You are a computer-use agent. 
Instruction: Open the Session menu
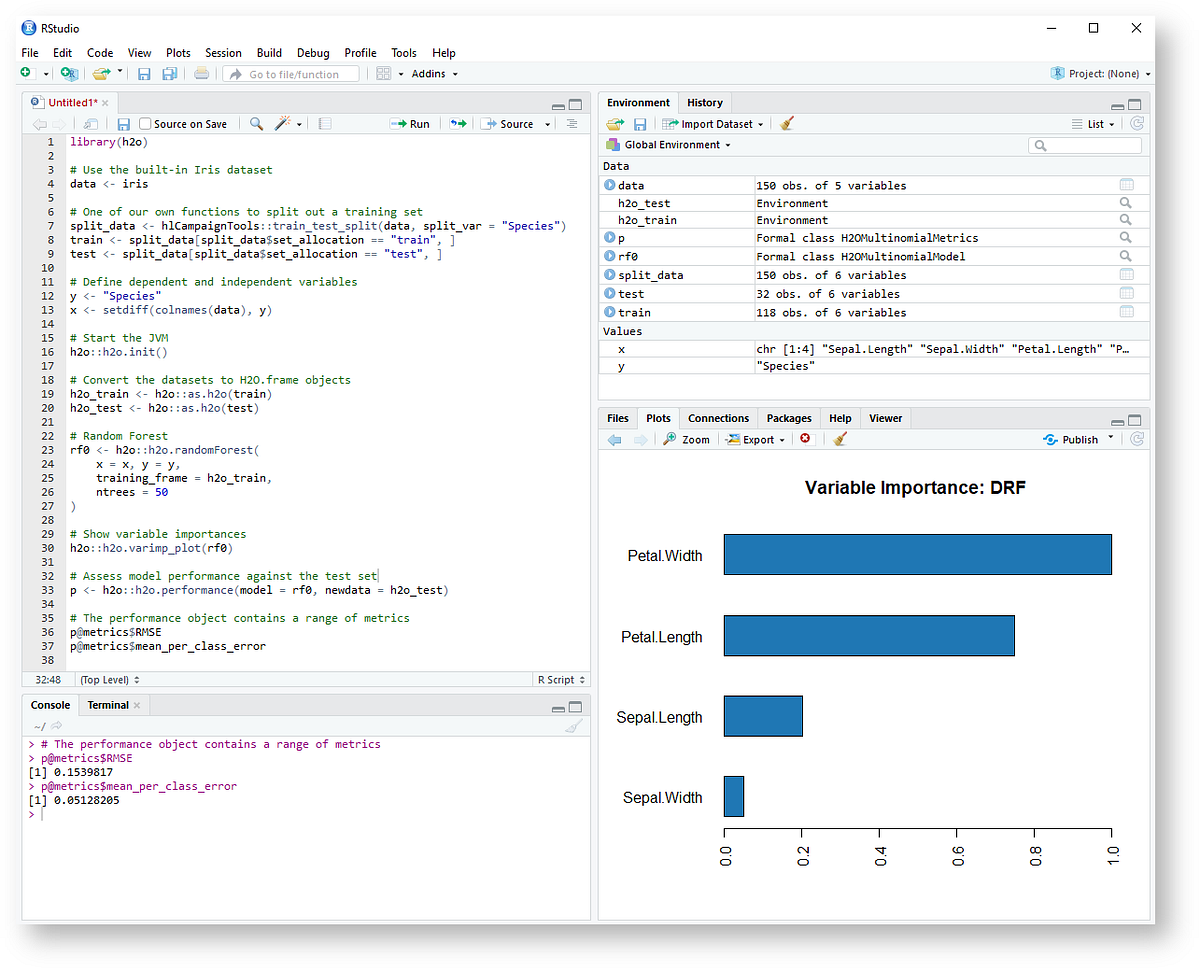[223, 53]
